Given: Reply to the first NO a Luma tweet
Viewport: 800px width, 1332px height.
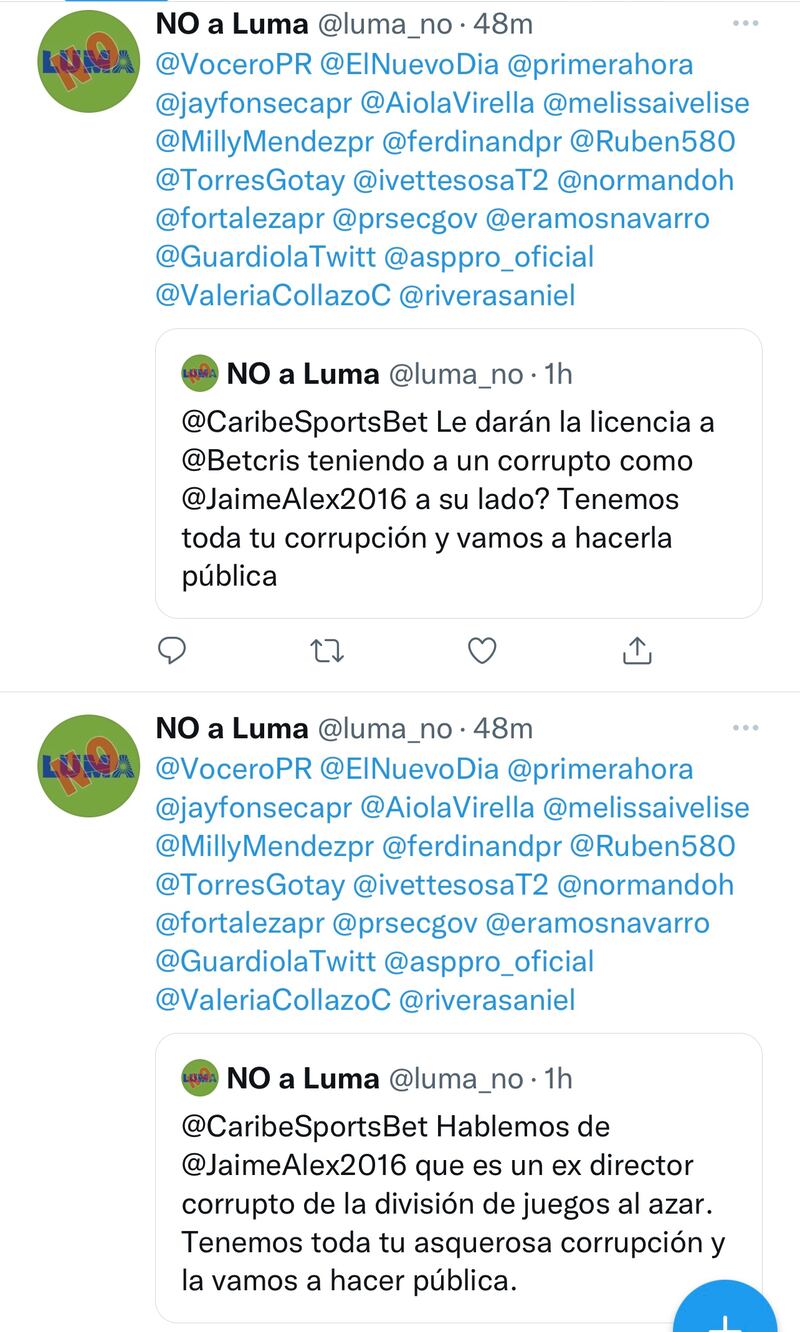Looking at the screenshot, I should pos(173,651).
